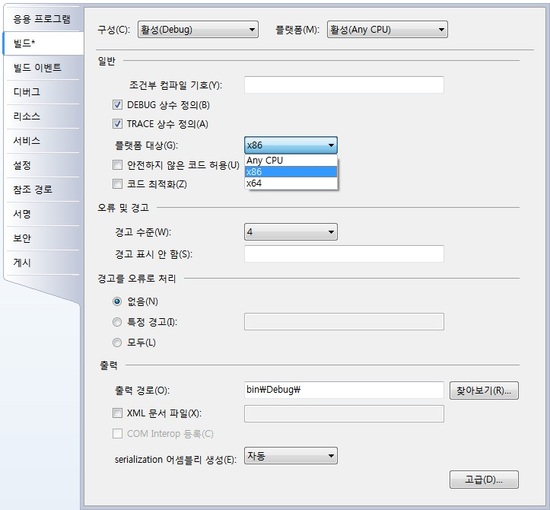Enable 코드 최적화 checkbox
Screen dimensions: 550x510
coord(117,184)
